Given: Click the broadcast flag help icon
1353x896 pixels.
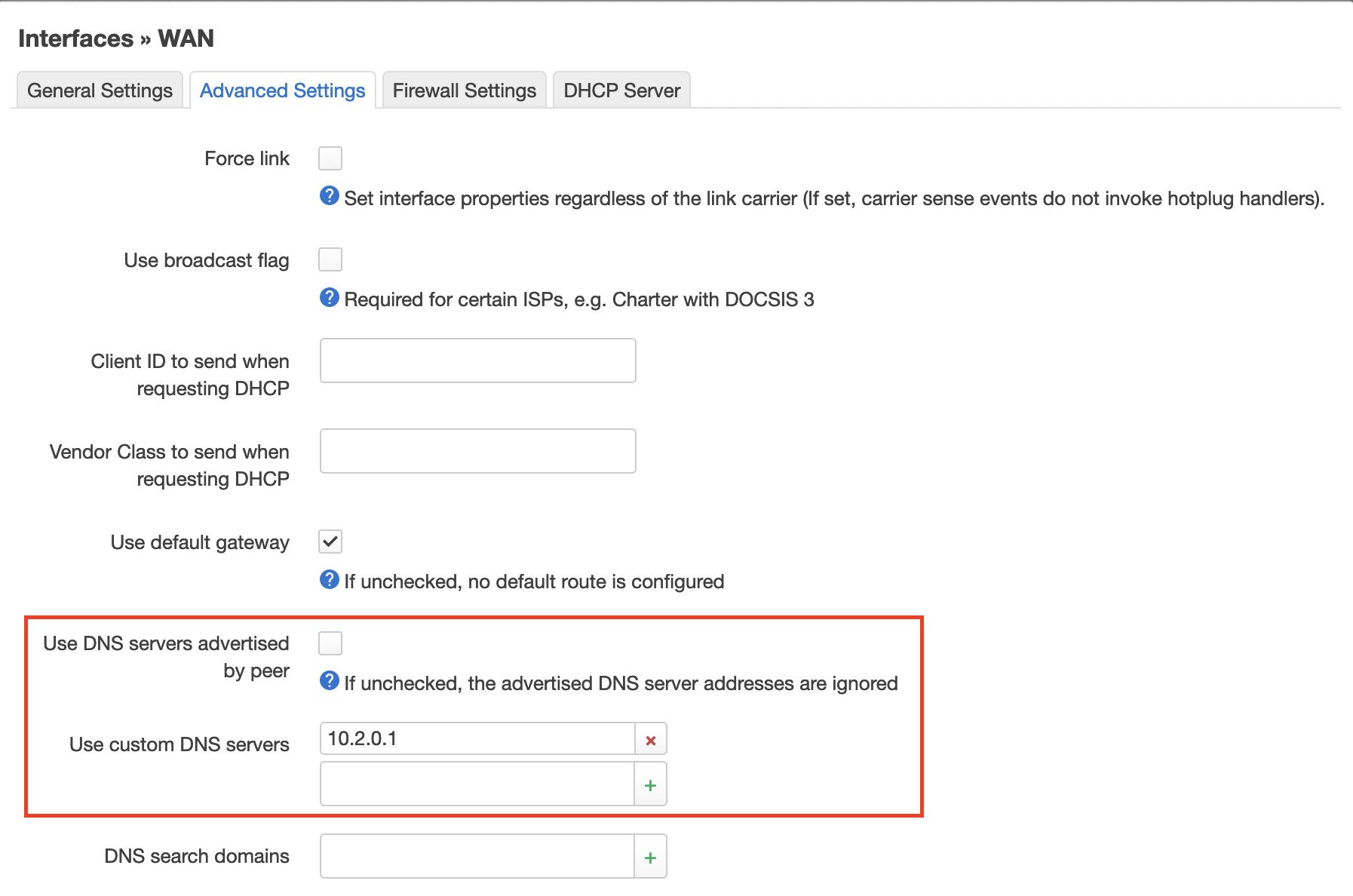Looking at the screenshot, I should (x=330, y=298).
